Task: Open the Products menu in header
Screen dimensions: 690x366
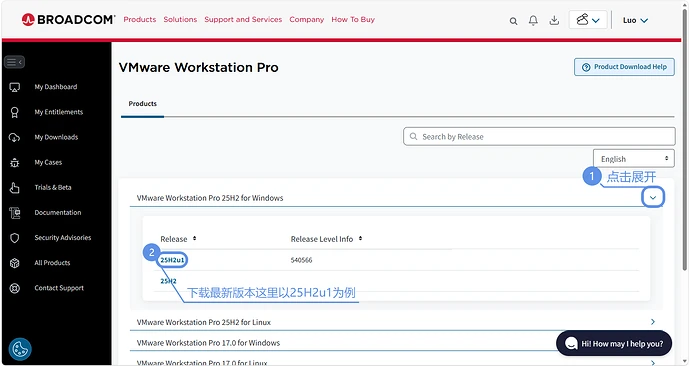Action: [x=140, y=19]
